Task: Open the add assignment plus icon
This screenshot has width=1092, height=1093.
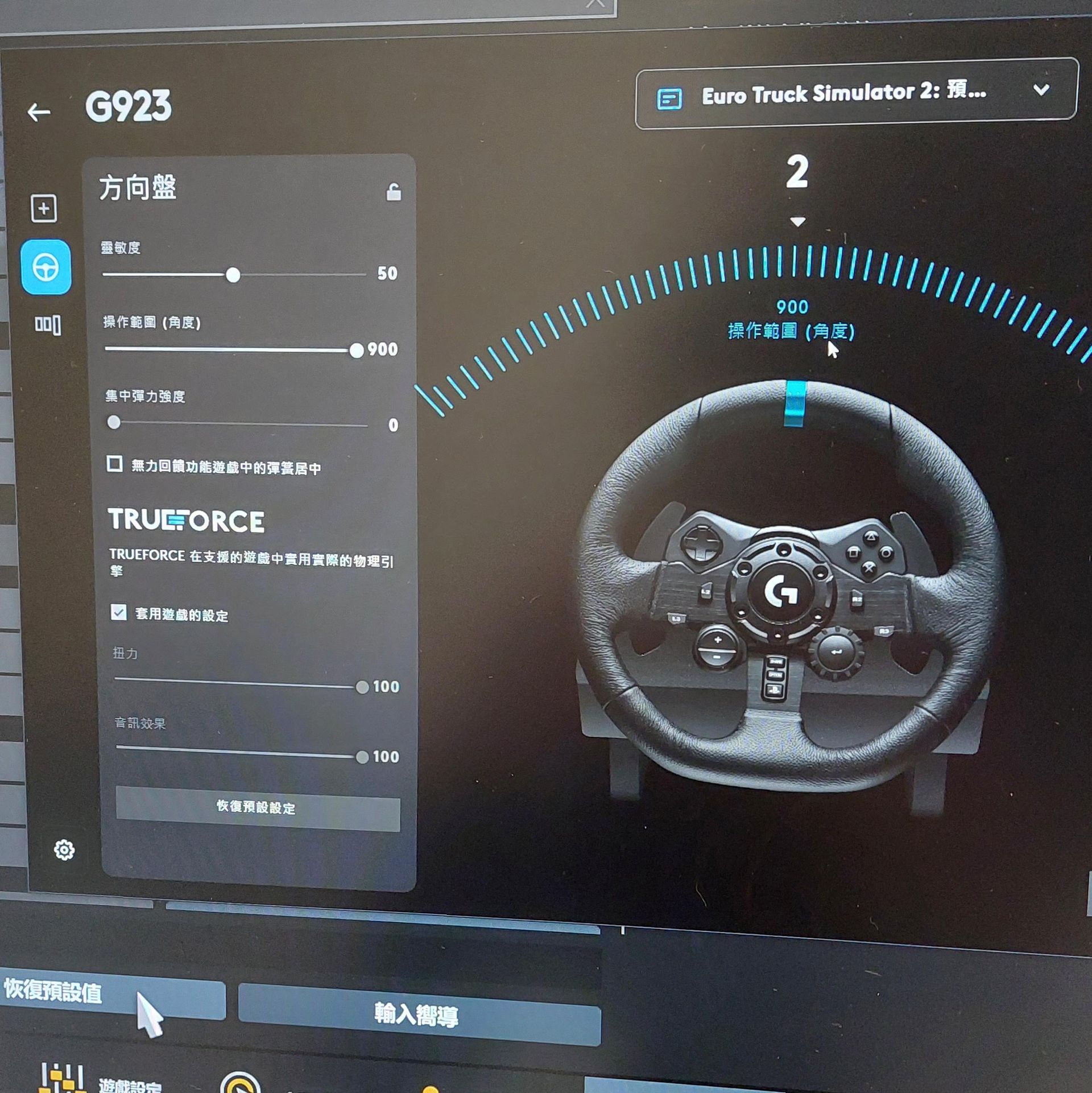Action: [44, 208]
